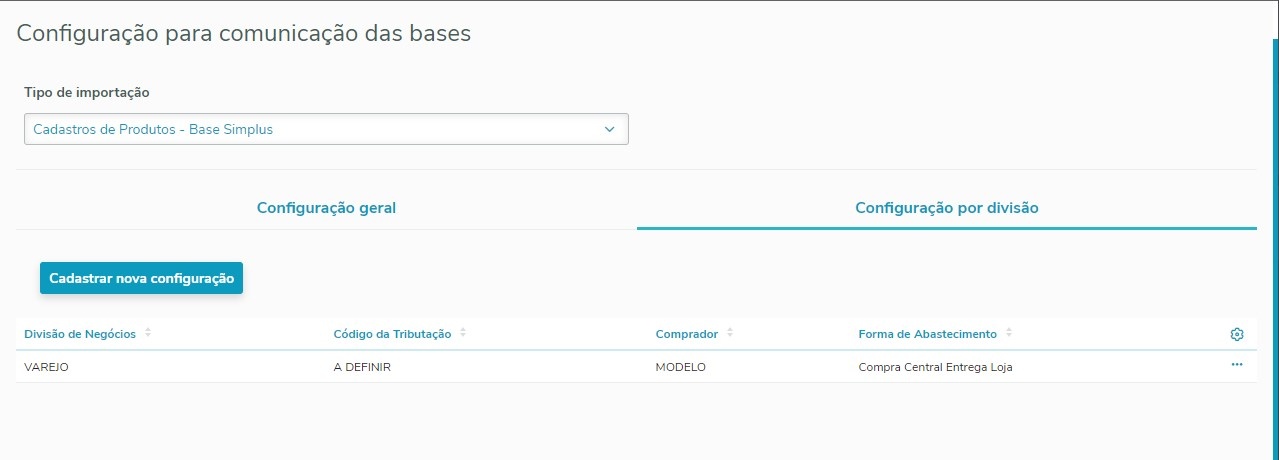Click the Comprador column header

pos(687,334)
